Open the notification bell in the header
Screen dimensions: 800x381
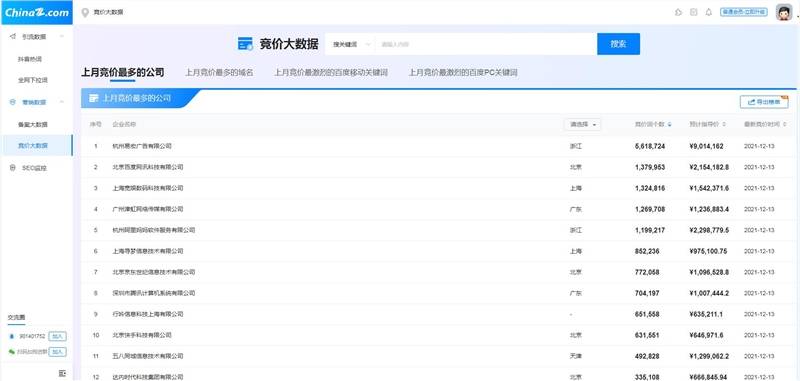point(708,12)
